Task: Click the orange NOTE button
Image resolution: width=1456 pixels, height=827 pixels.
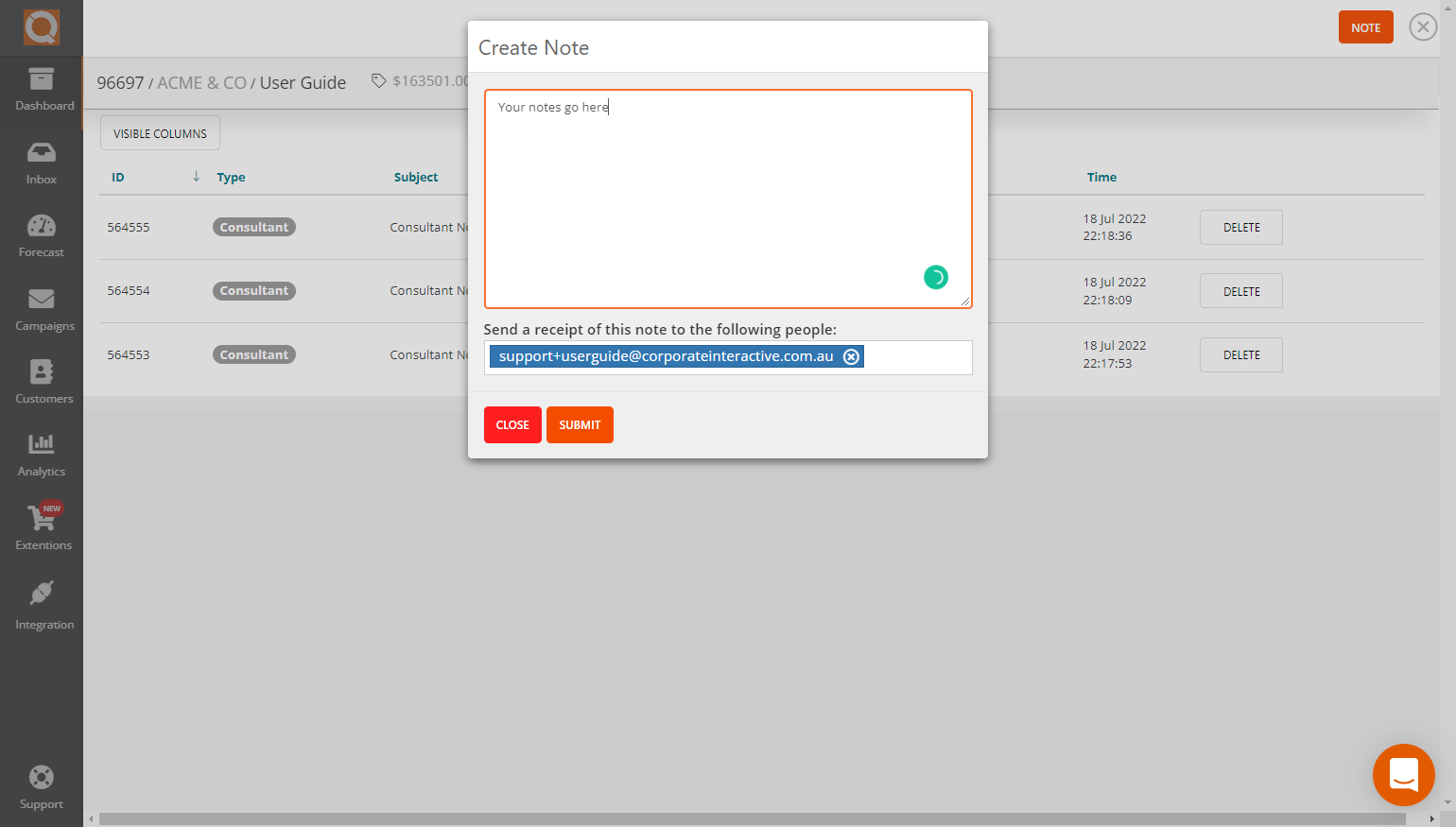Action: (x=1365, y=27)
